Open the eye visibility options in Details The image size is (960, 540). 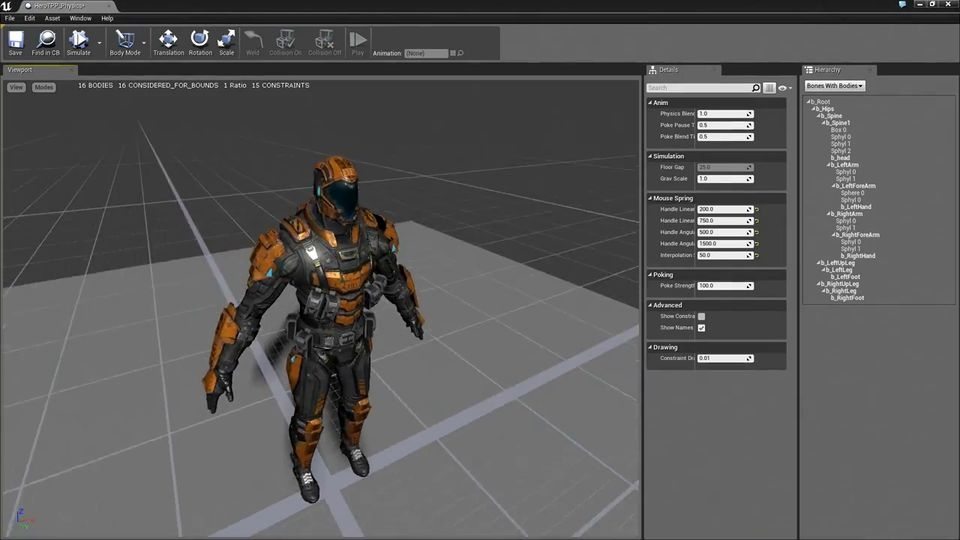783,88
